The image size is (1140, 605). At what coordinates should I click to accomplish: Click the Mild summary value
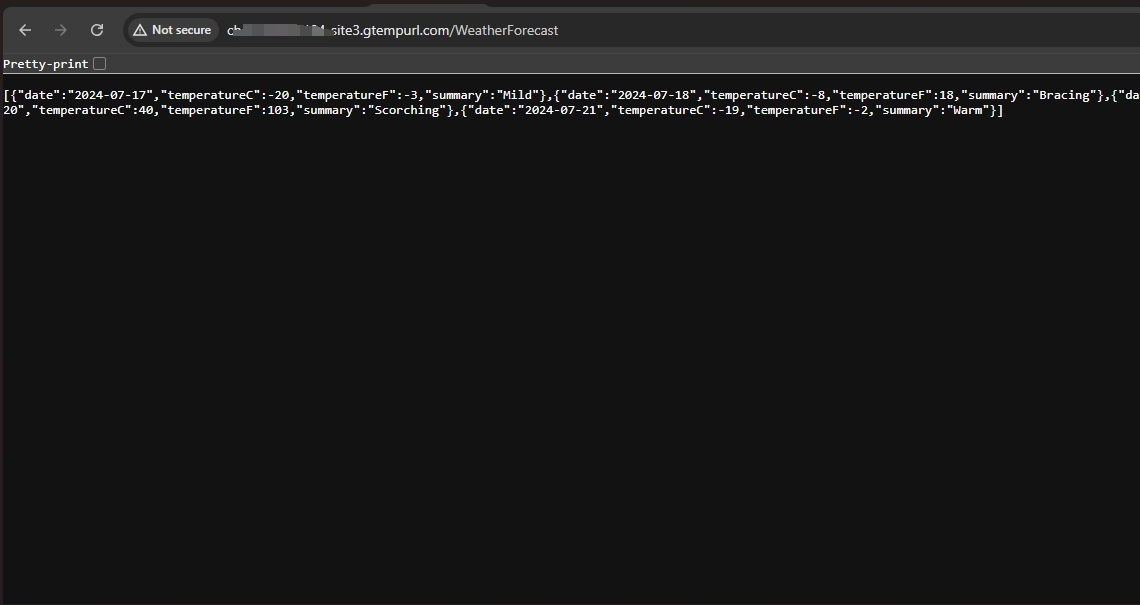(518, 95)
